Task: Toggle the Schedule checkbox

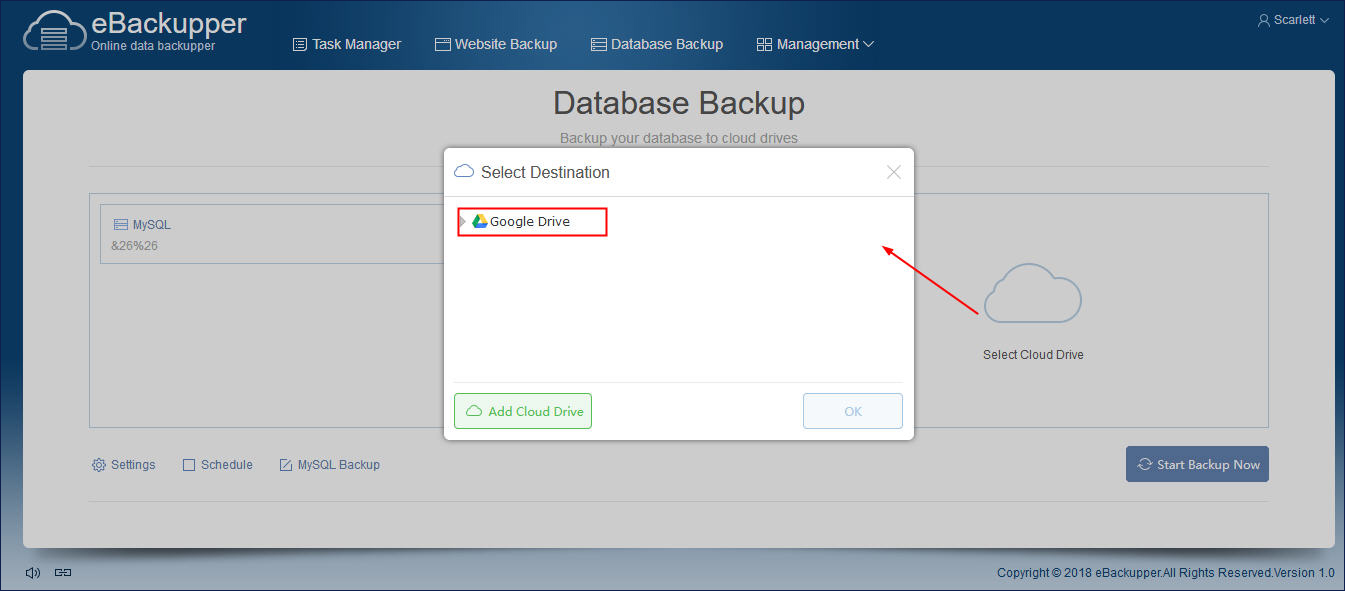Action: [189, 465]
